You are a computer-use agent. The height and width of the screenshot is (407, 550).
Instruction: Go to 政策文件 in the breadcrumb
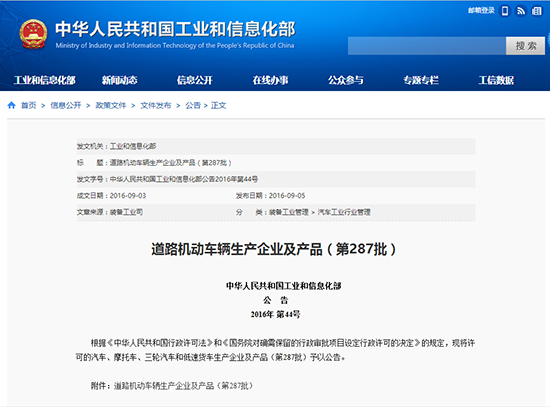click(111, 105)
